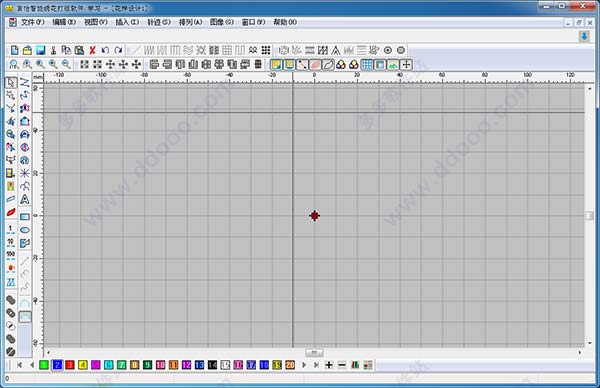This screenshot has height=388, width=600.
Task: Click the red X delete icon
Action: [x=92, y=50]
